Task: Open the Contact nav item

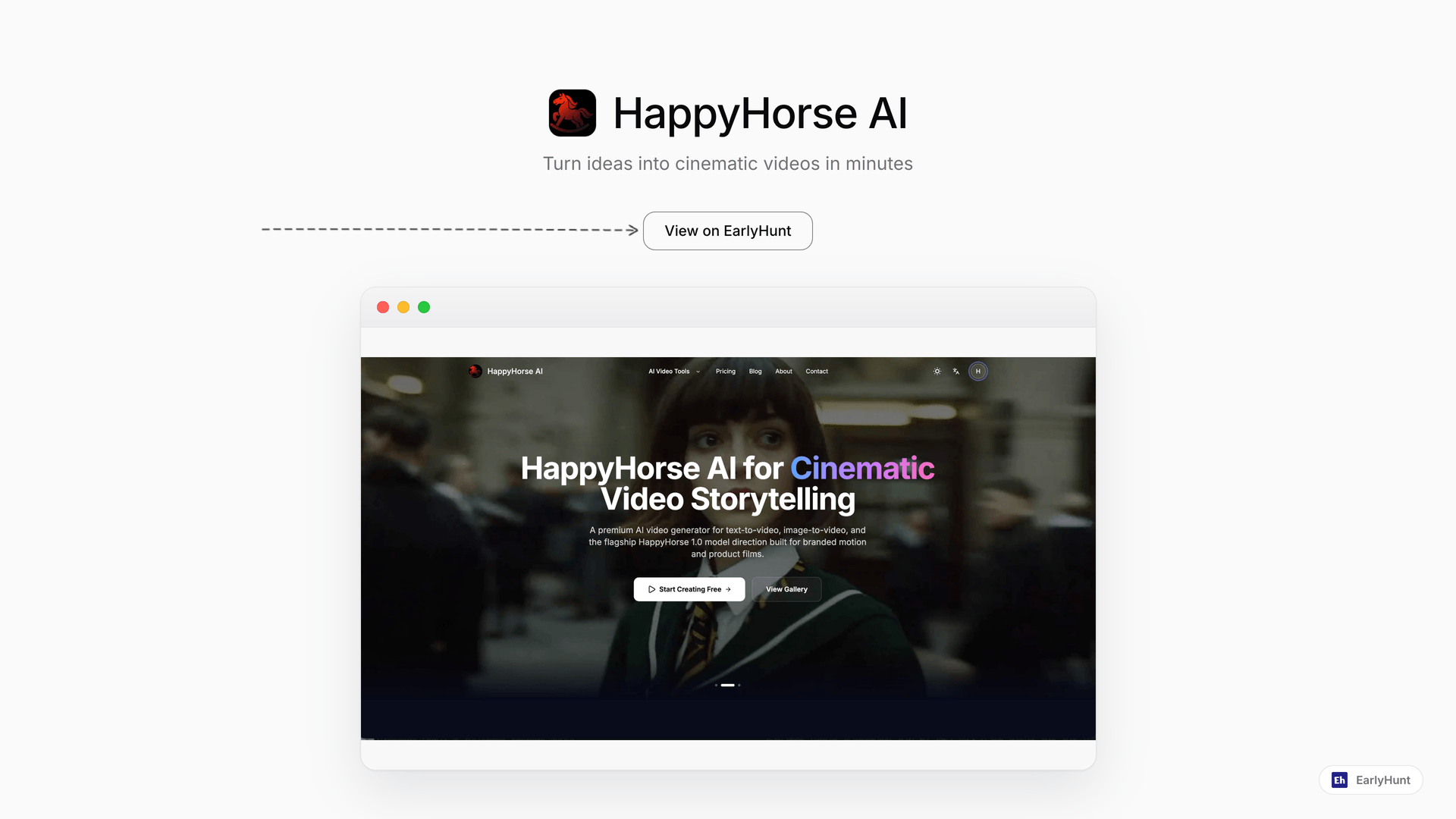Action: click(816, 371)
